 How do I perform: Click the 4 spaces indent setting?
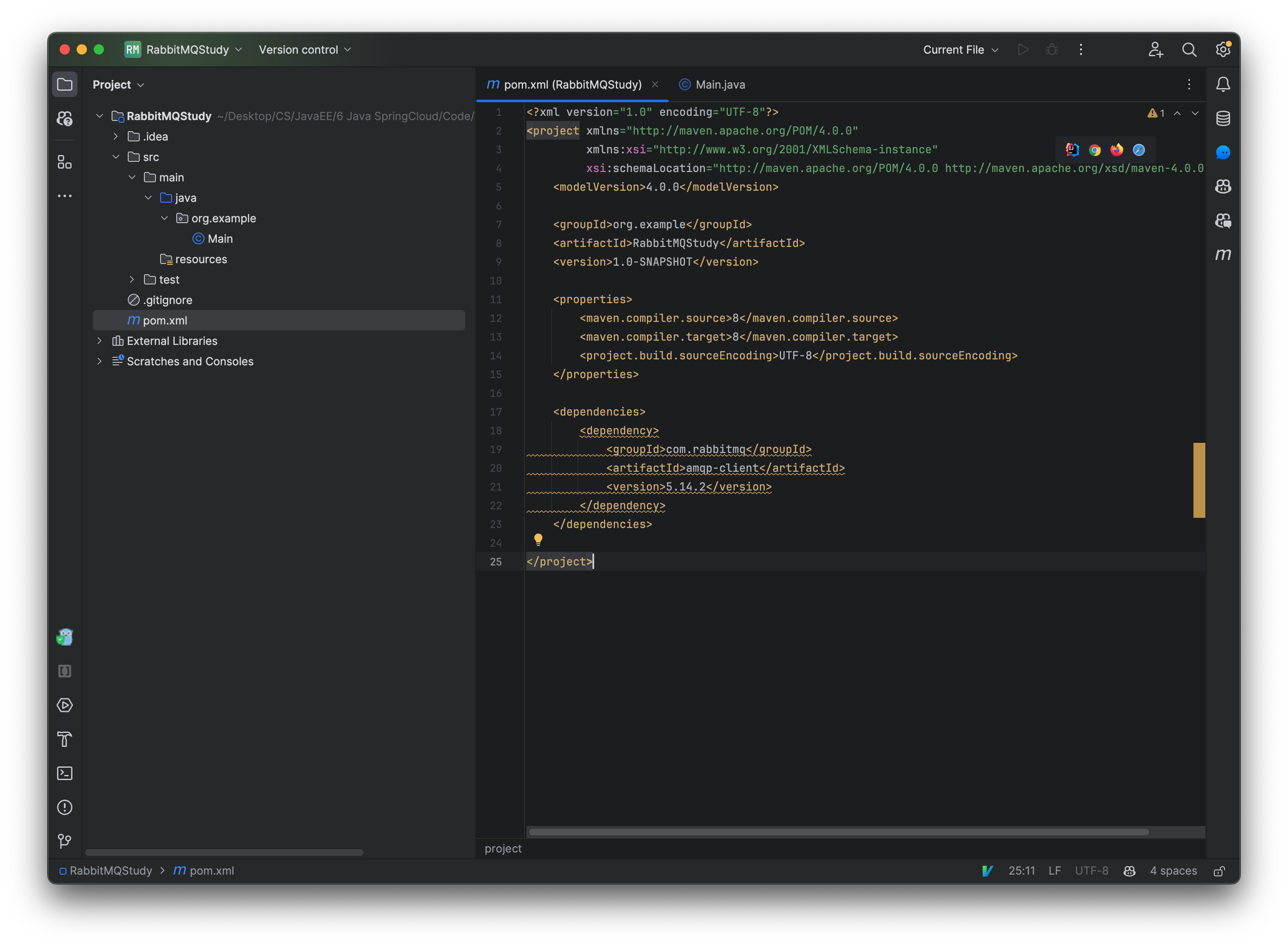coord(1173,871)
